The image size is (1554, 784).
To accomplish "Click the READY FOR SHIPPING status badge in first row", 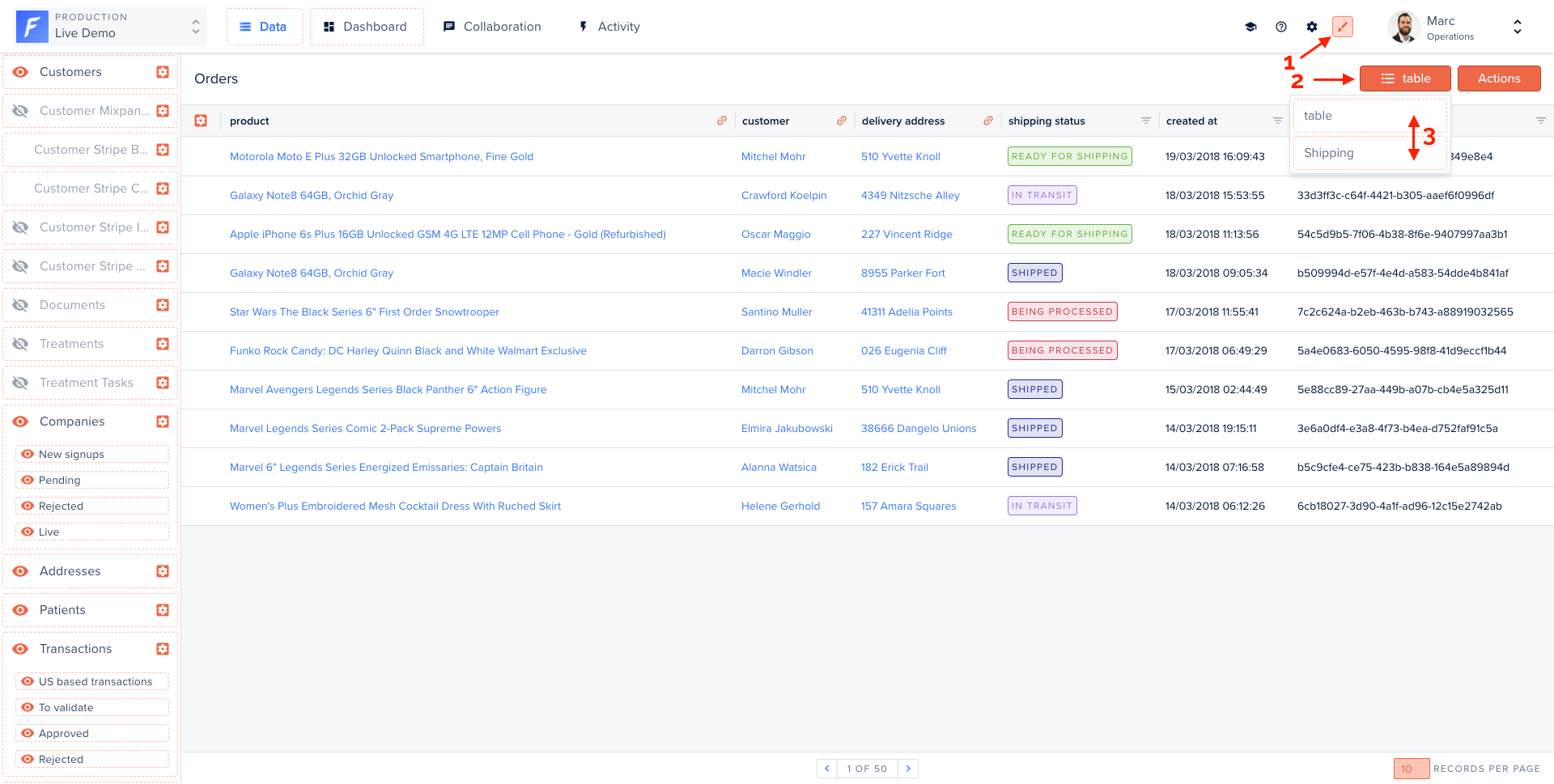I will (1068, 156).
